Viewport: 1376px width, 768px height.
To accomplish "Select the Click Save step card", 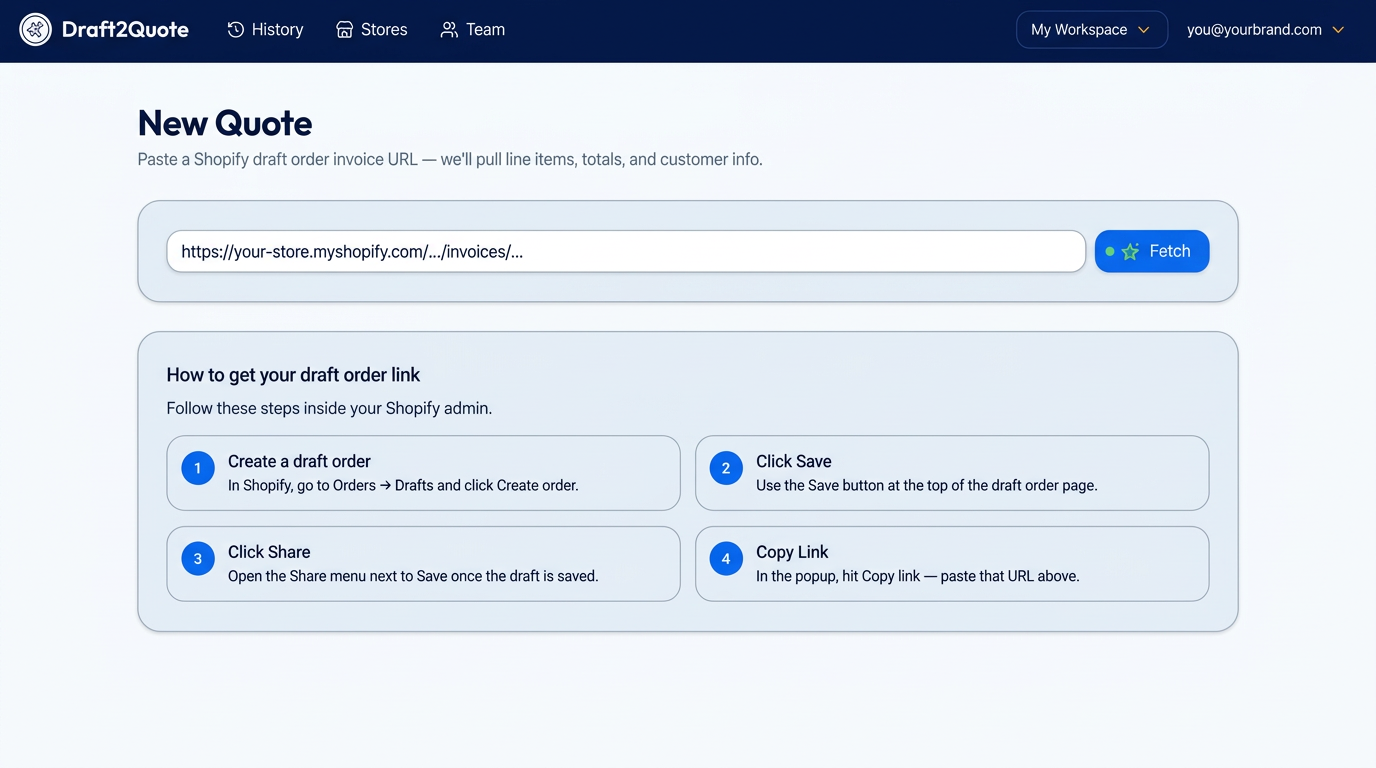I will 952,473.
